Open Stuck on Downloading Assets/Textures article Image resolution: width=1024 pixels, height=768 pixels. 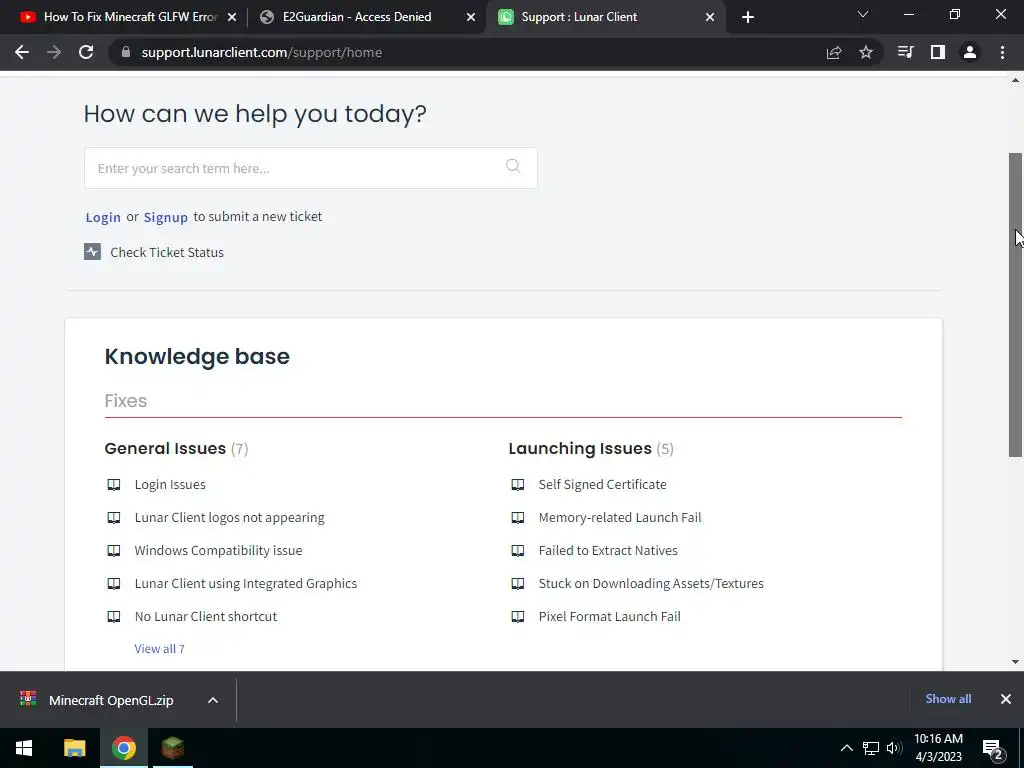click(x=651, y=583)
